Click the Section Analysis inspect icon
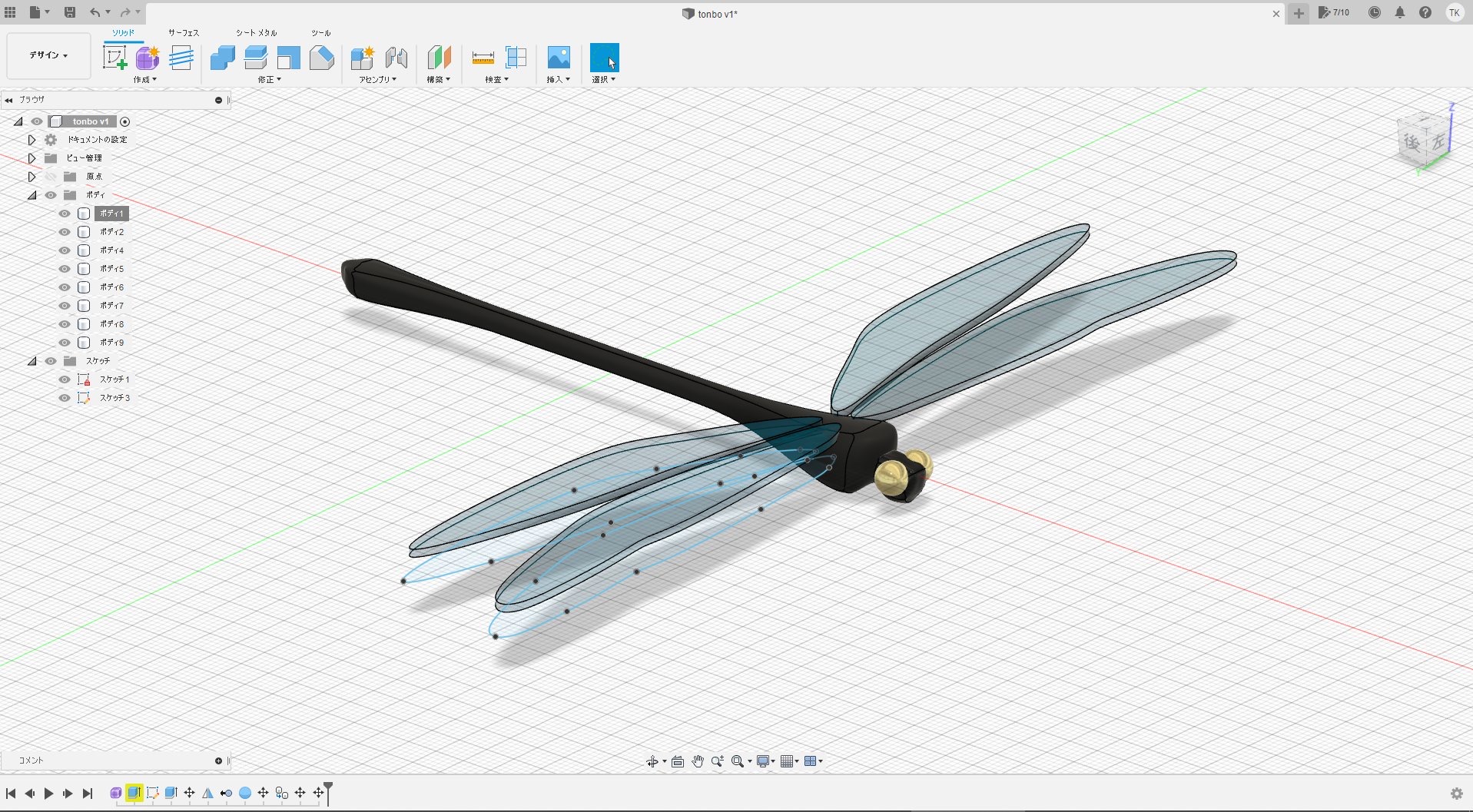Image resolution: width=1473 pixels, height=812 pixels. click(516, 58)
